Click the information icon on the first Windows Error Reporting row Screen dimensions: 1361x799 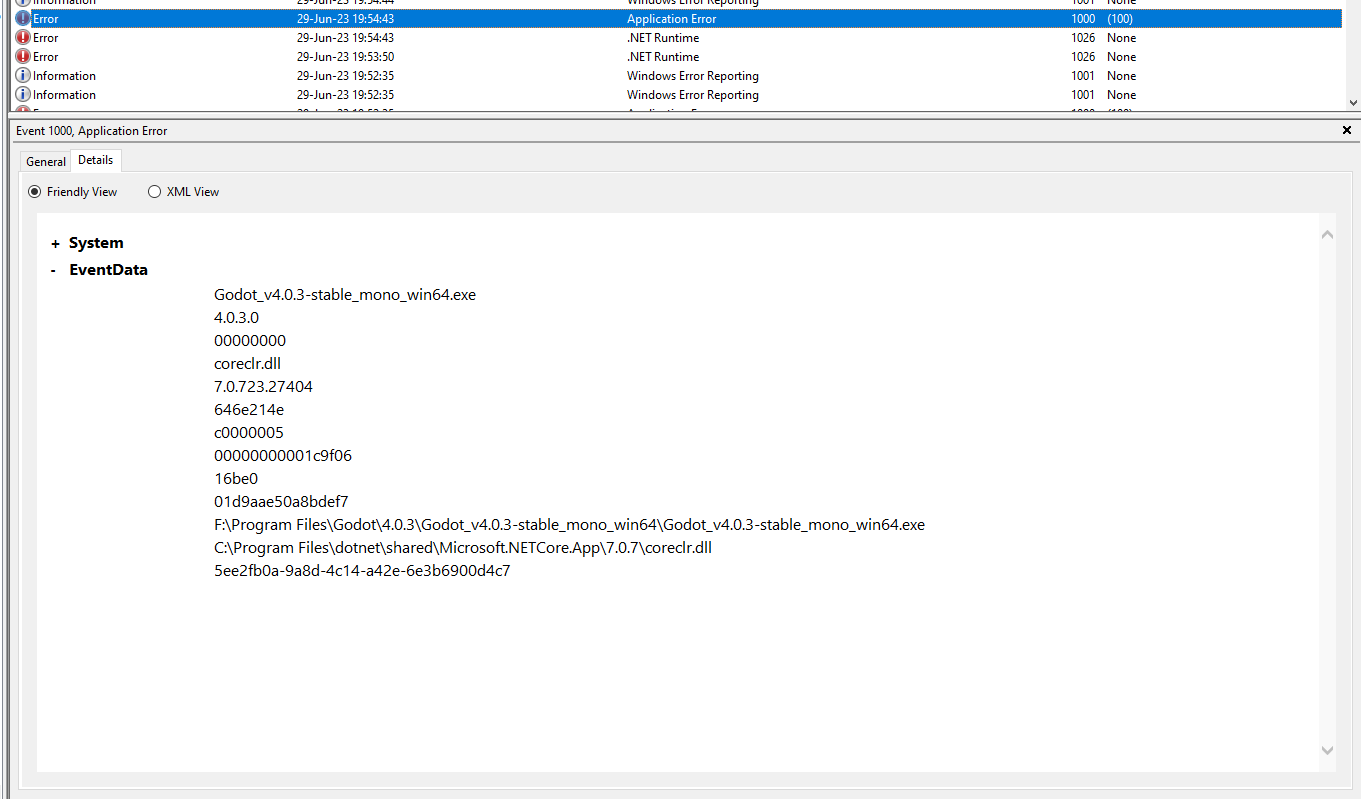click(x=23, y=75)
